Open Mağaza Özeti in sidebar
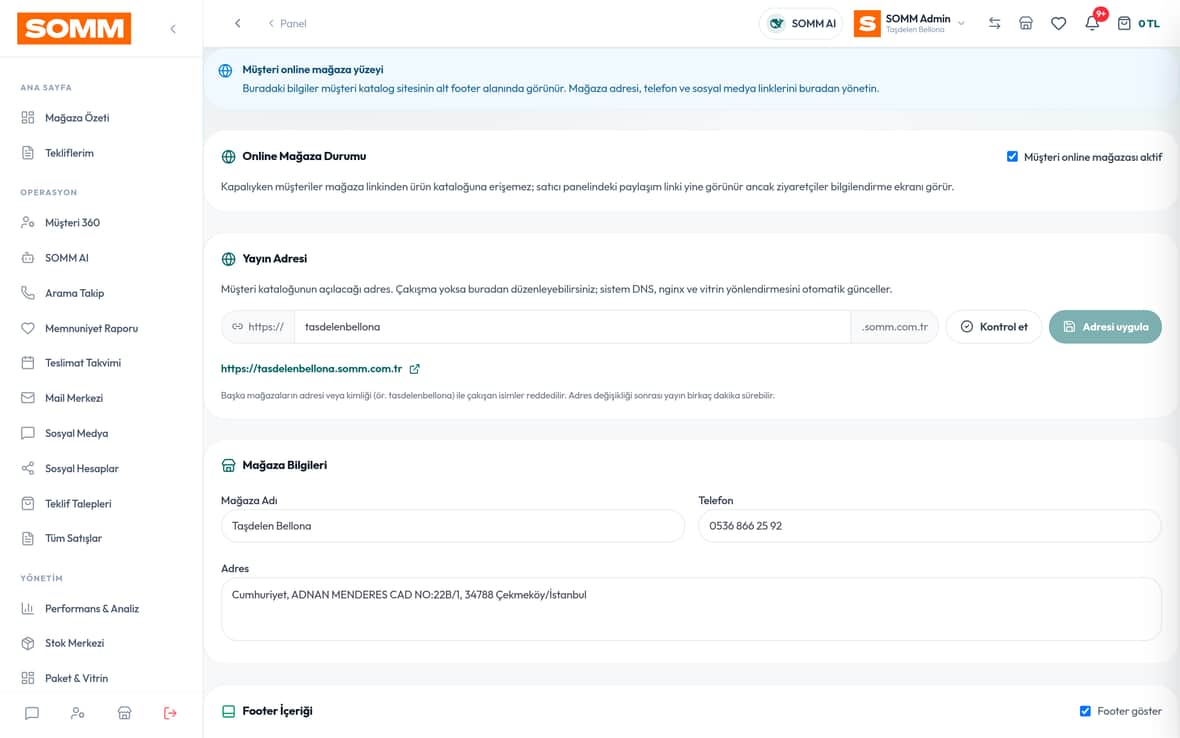The width and height of the screenshot is (1180, 738). tap(77, 117)
